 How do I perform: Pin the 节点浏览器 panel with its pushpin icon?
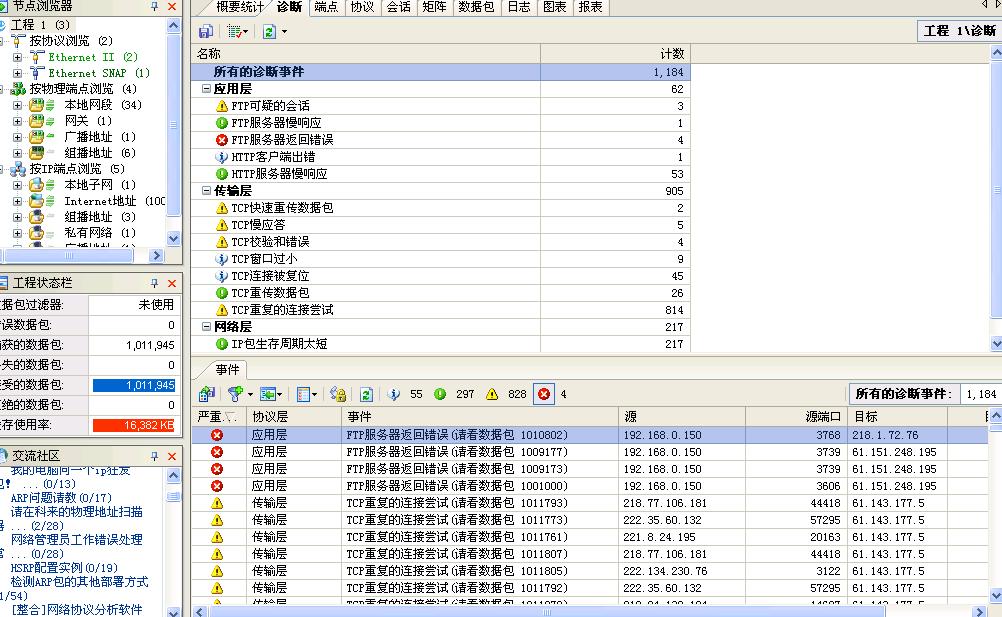click(155, 6)
